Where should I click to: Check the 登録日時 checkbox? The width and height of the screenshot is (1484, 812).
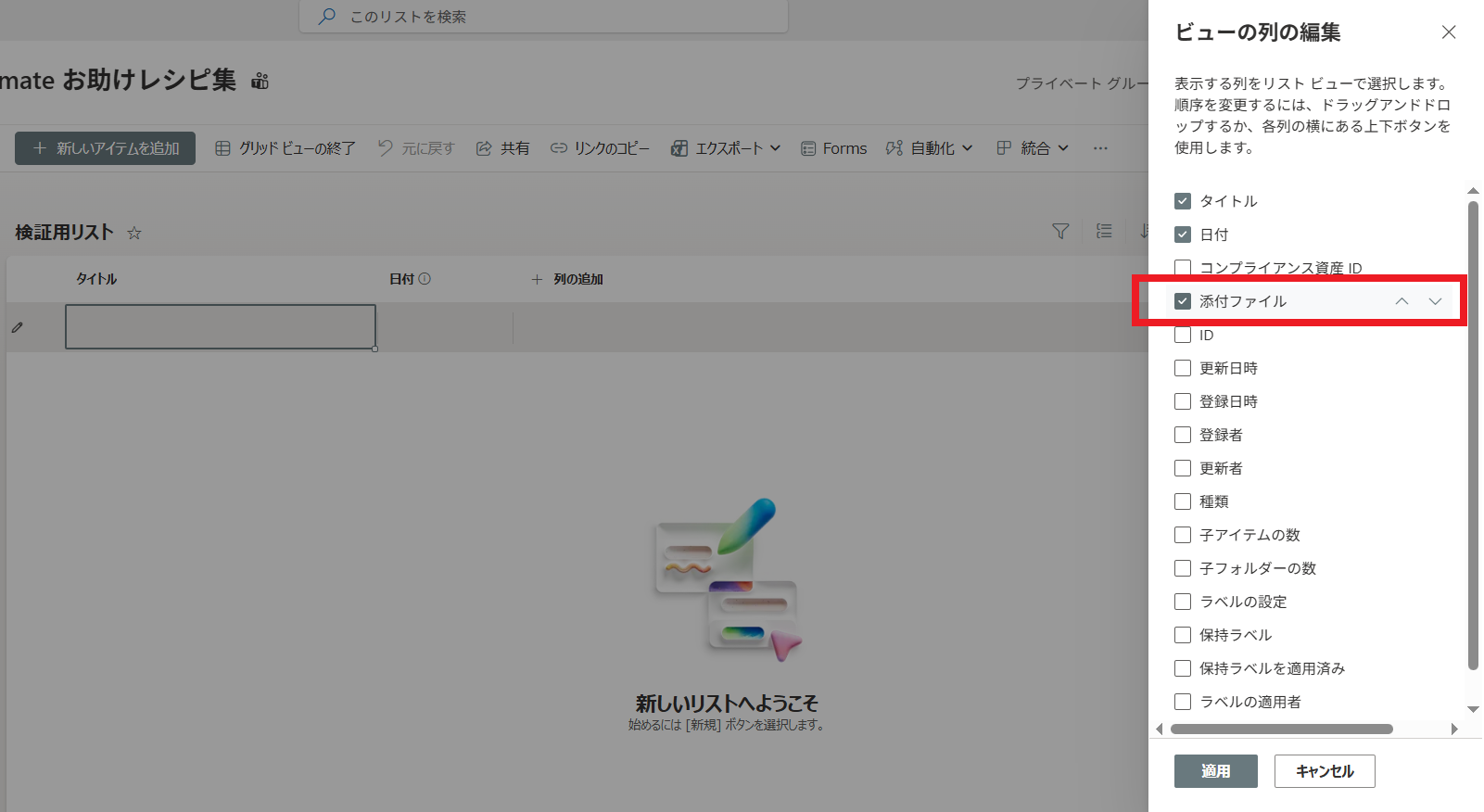pyautogui.click(x=1183, y=401)
